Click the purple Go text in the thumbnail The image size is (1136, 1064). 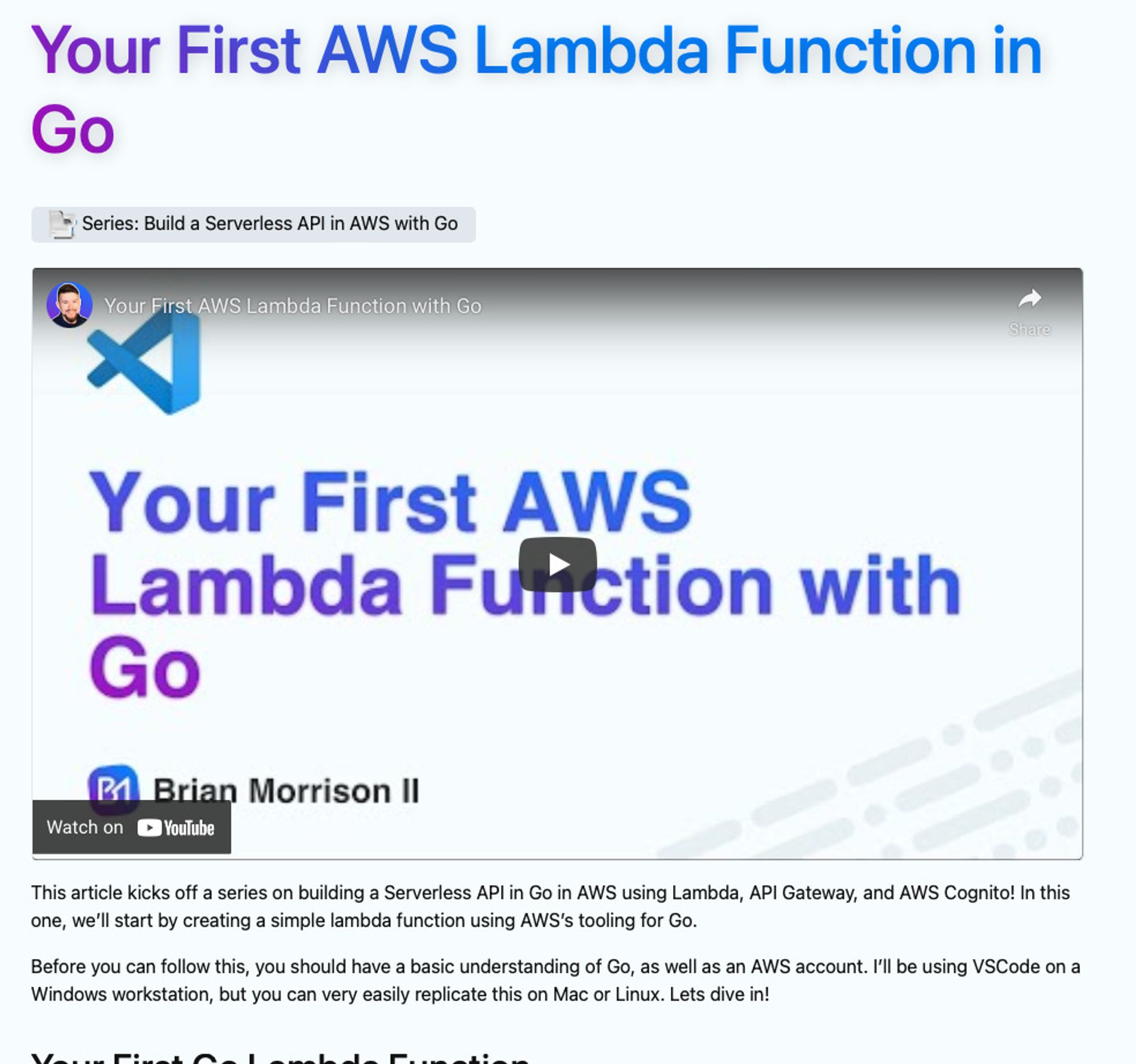[x=145, y=668]
